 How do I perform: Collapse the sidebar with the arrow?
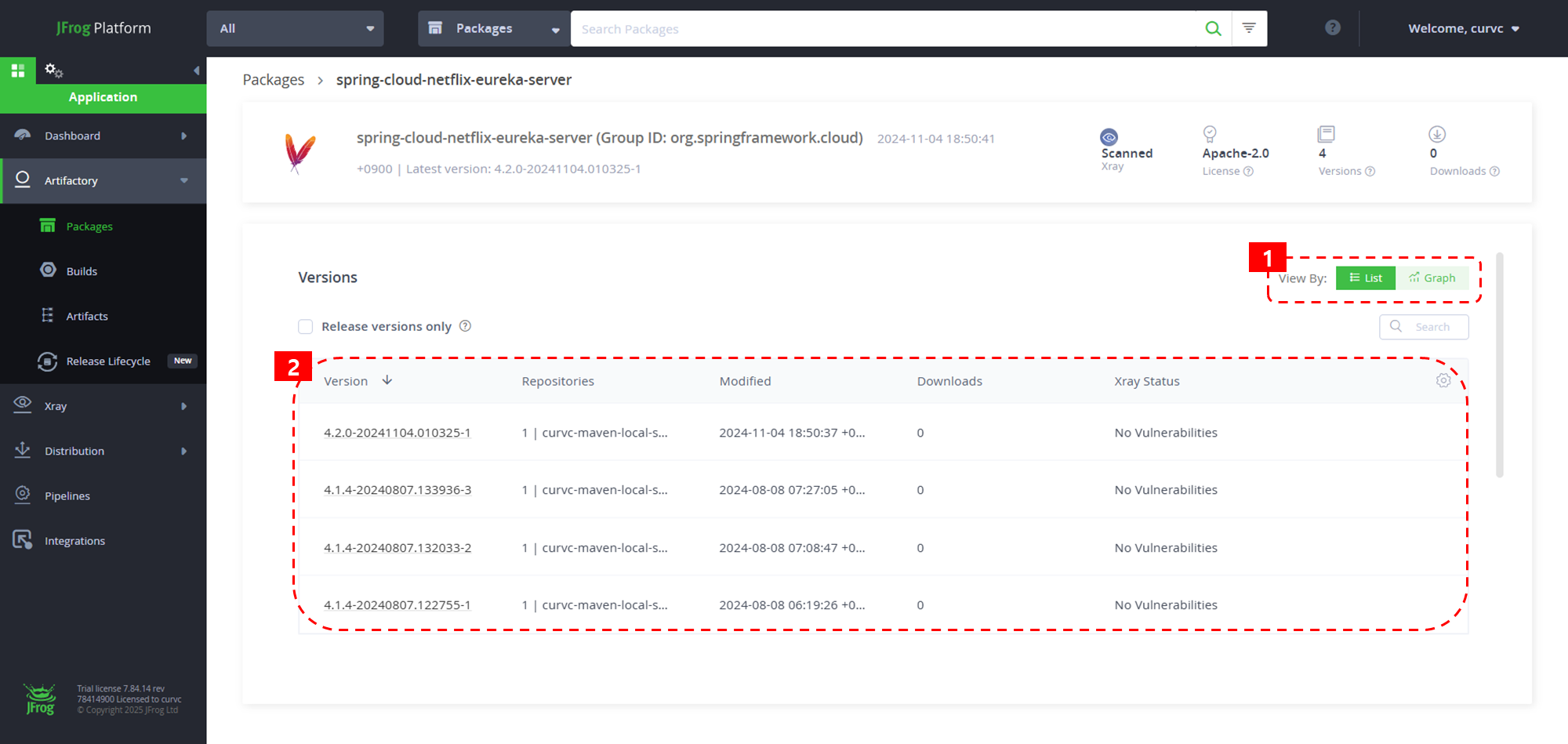pyautogui.click(x=196, y=71)
